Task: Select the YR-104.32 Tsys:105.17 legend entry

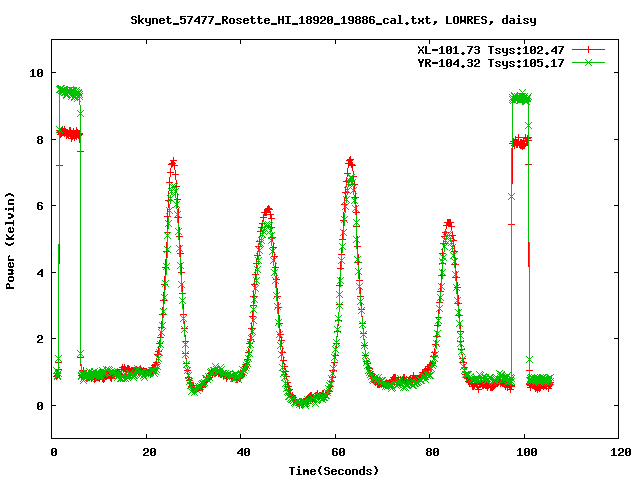Action: pos(491,63)
